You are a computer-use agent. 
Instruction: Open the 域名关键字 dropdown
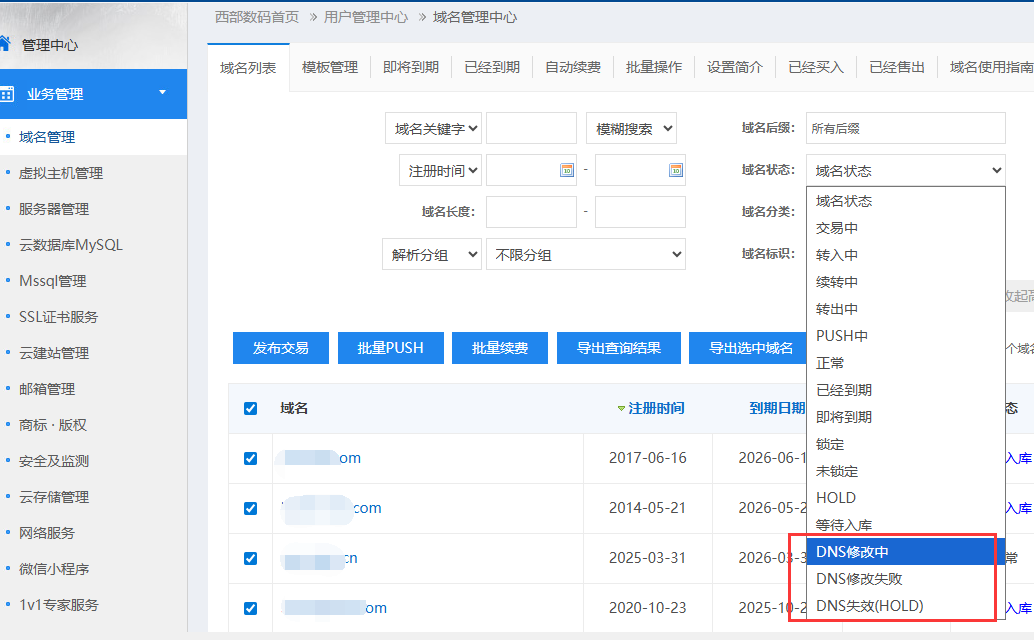[x=433, y=128]
